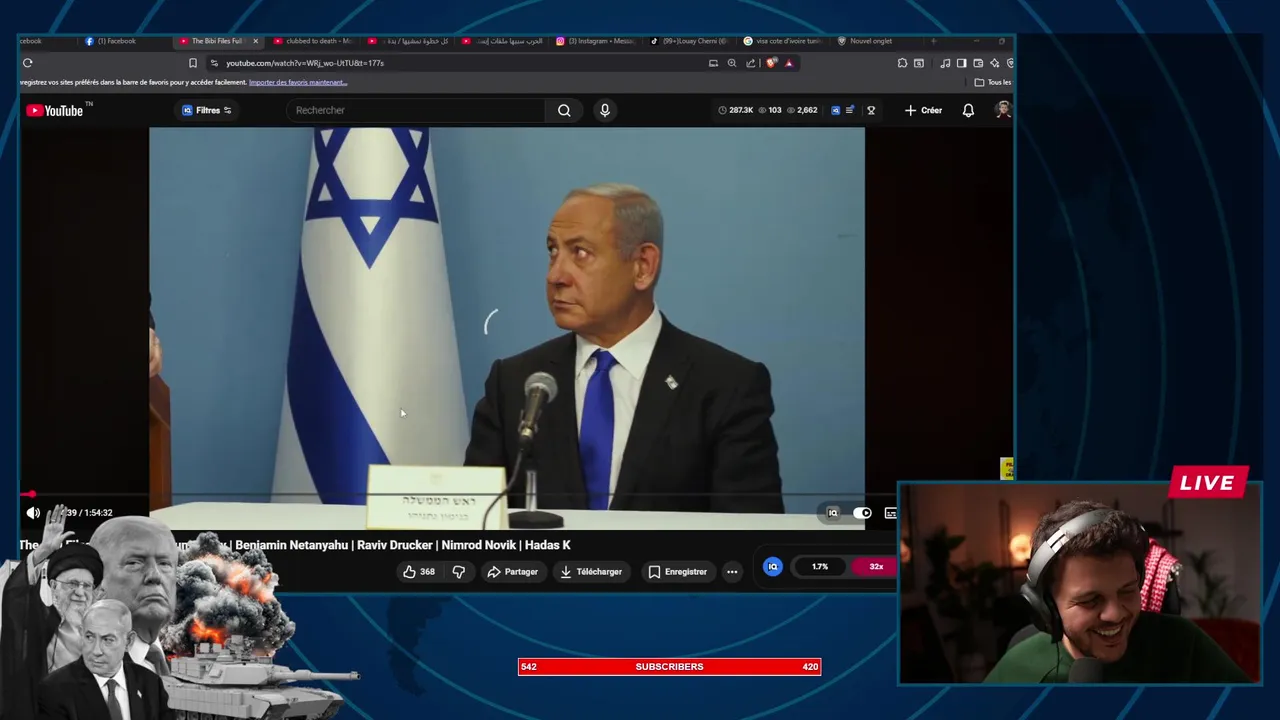Toggle the autoplay switch in player

(x=862, y=513)
